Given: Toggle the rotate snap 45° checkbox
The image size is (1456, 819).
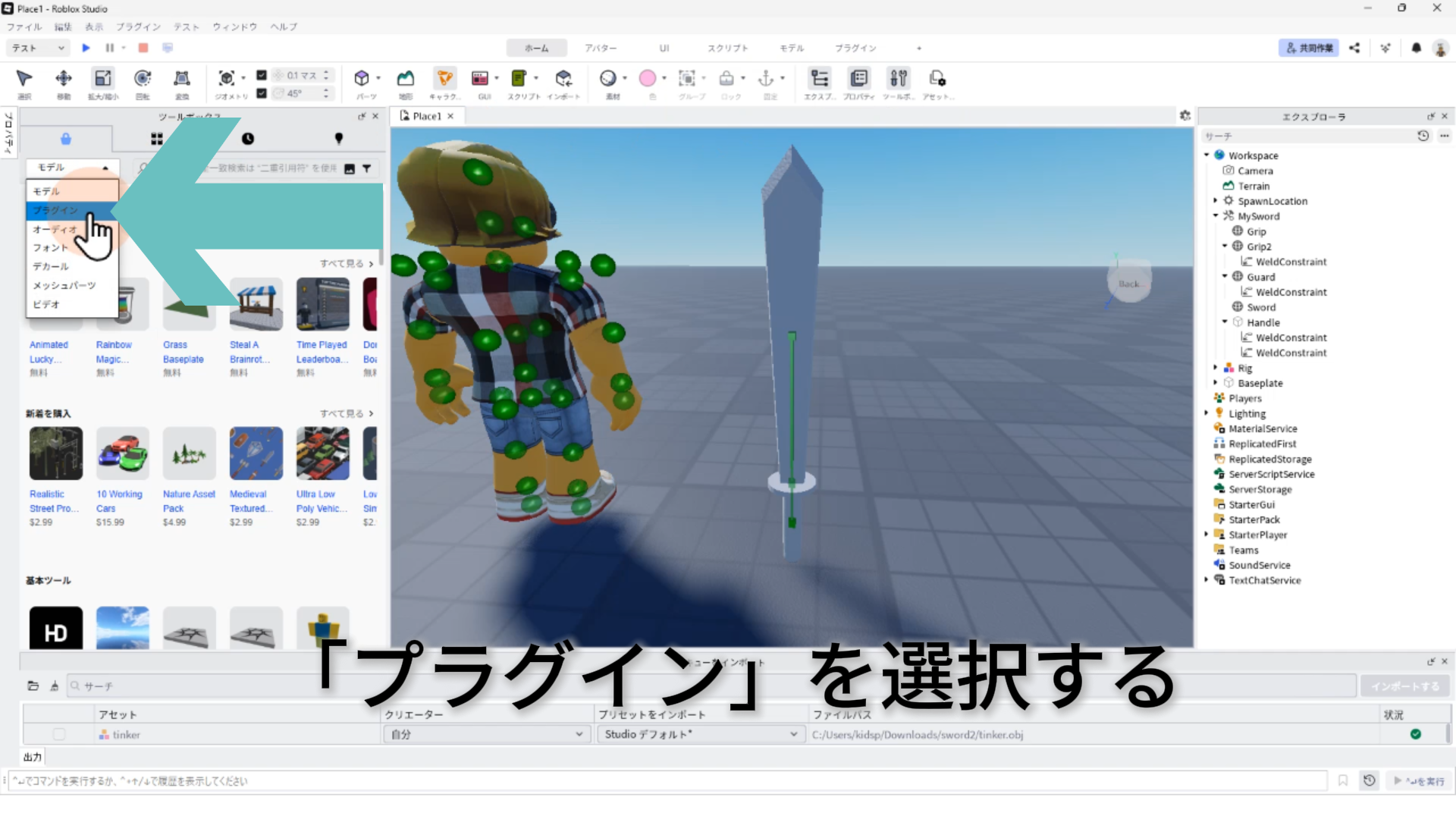Looking at the screenshot, I should [x=262, y=93].
